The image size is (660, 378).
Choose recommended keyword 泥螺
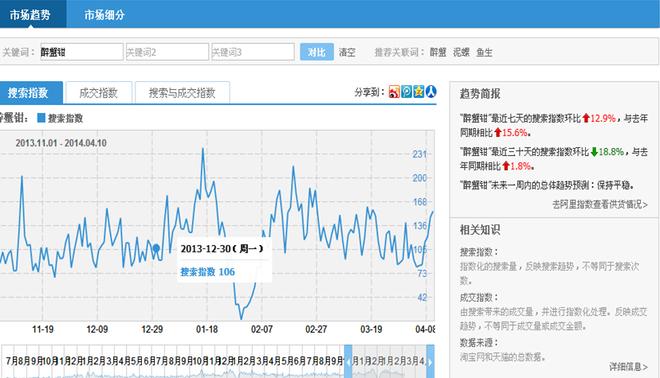[x=461, y=52]
